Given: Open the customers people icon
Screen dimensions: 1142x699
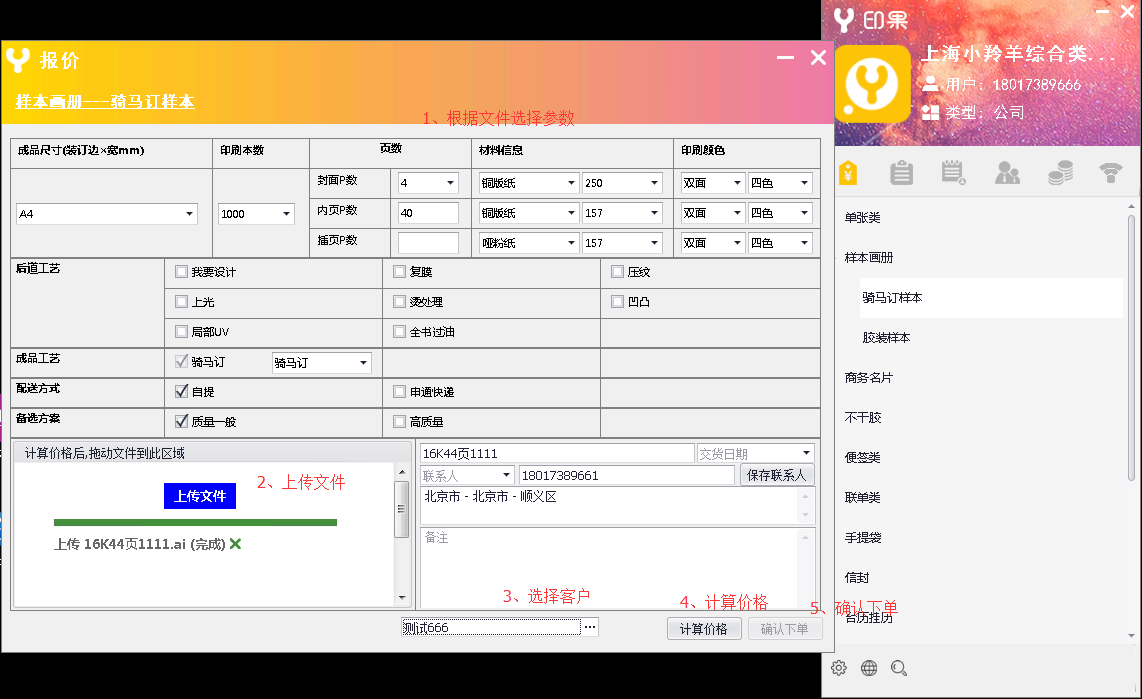Looking at the screenshot, I should tap(1007, 173).
